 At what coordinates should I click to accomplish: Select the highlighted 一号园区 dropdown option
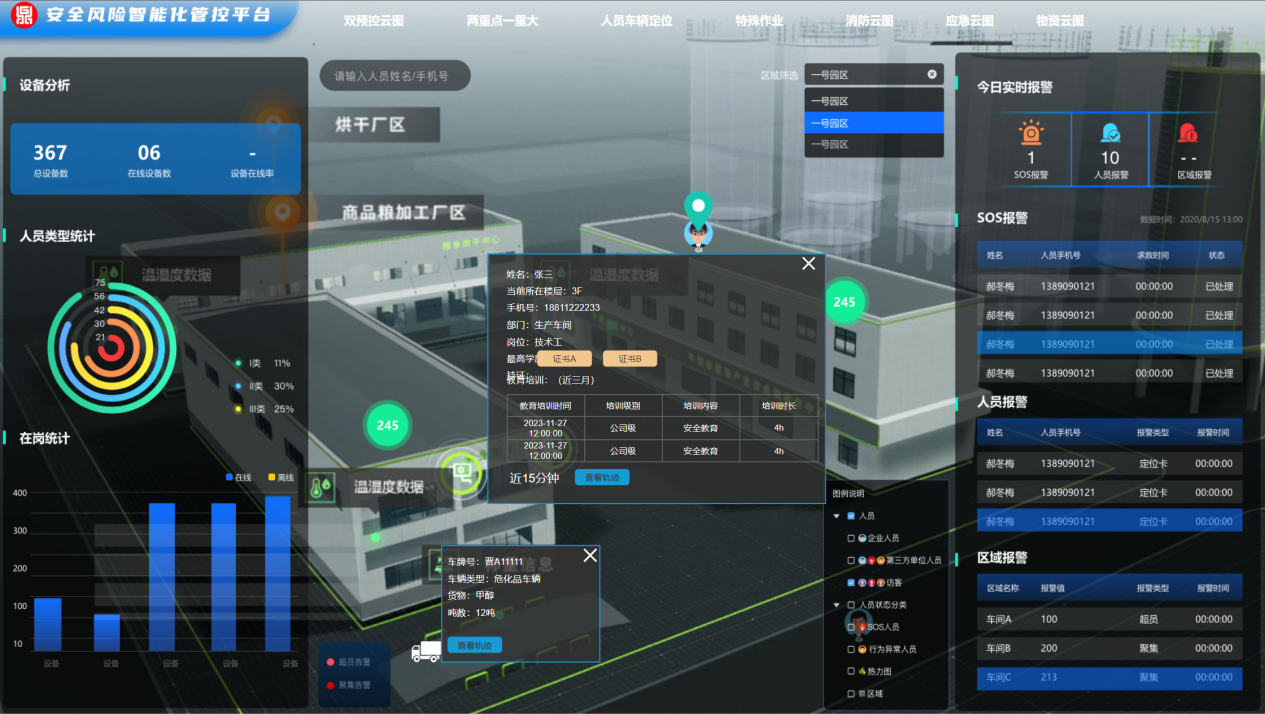pyautogui.click(x=873, y=123)
